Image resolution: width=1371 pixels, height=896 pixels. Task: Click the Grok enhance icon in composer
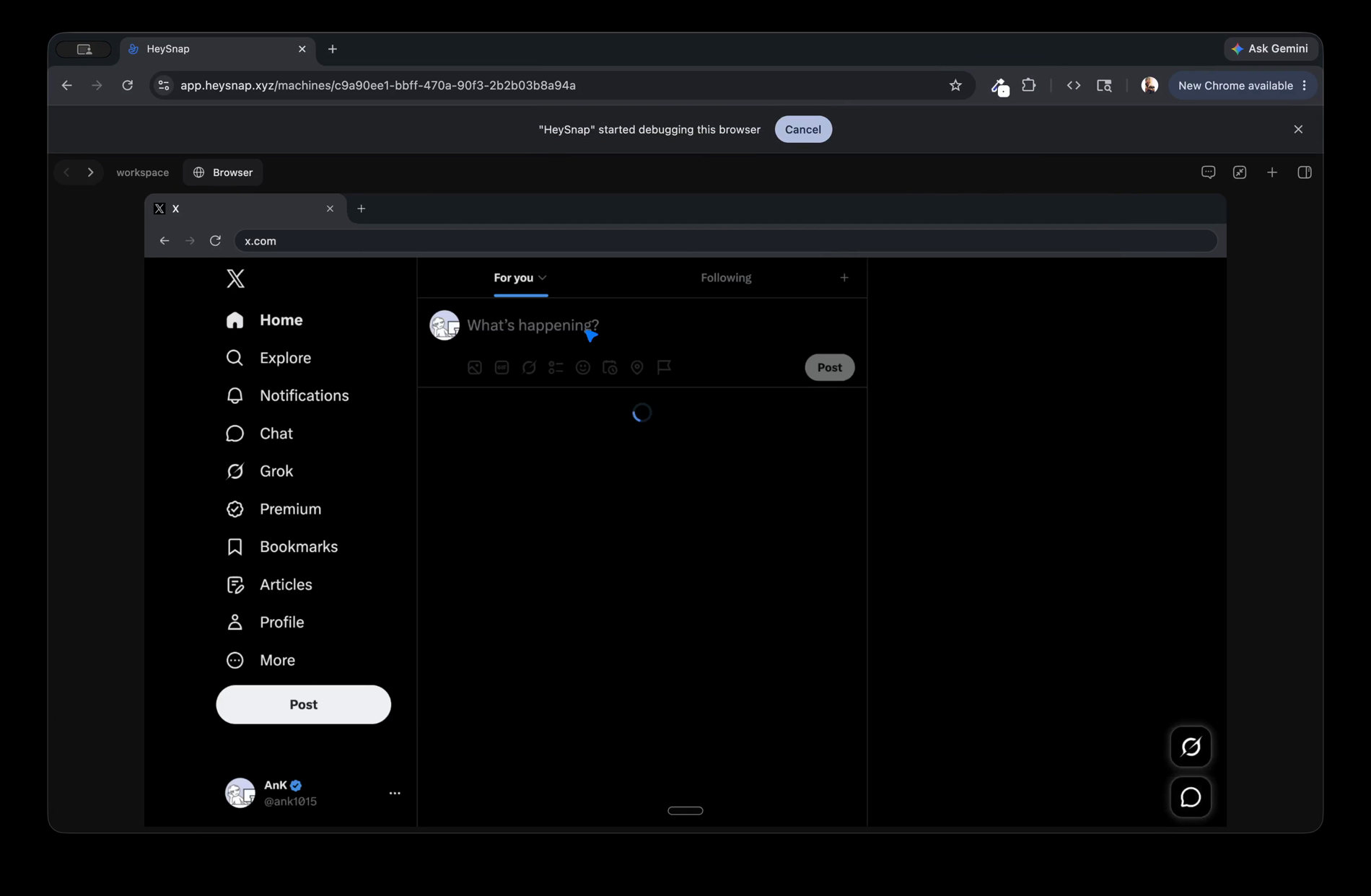click(529, 368)
